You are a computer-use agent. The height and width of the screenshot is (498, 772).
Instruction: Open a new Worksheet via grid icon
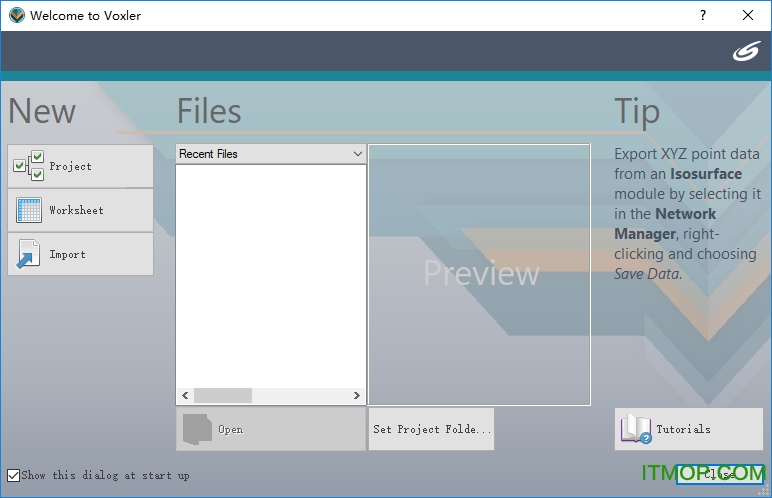[29, 210]
